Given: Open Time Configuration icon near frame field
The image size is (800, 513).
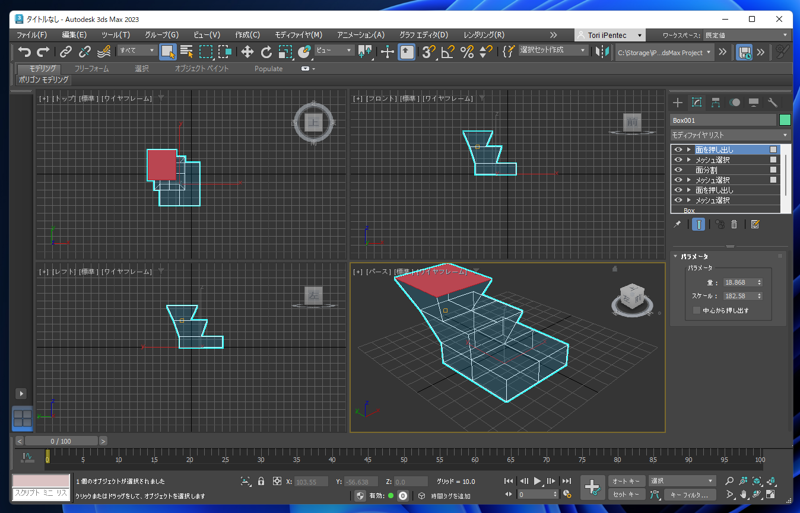Looking at the screenshot, I should (x=567, y=494).
